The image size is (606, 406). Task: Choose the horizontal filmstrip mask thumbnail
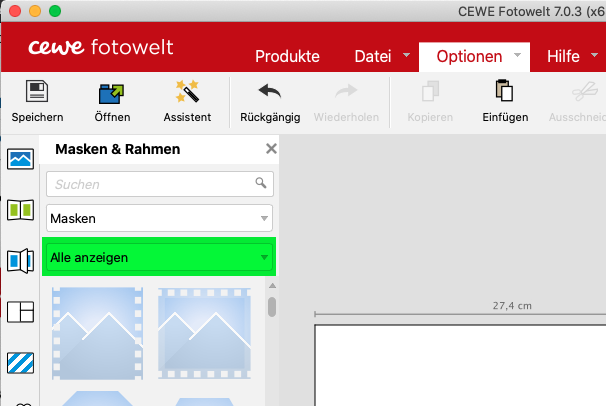click(x=204, y=333)
